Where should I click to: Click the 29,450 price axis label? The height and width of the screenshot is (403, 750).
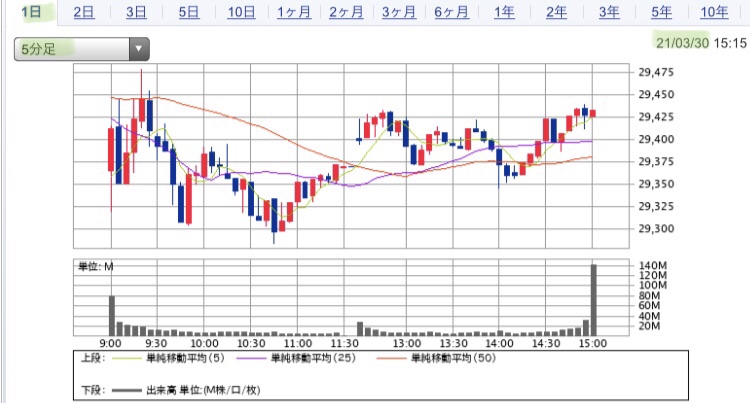click(x=656, y=94)
